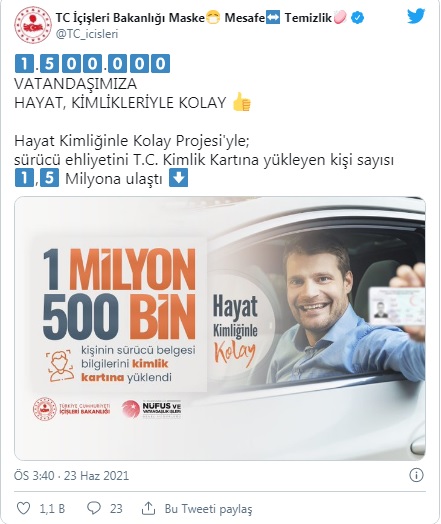Open the TC İçişleri profile avatar
The width and height of the screenshot is (441, 524).
(33, 25)
